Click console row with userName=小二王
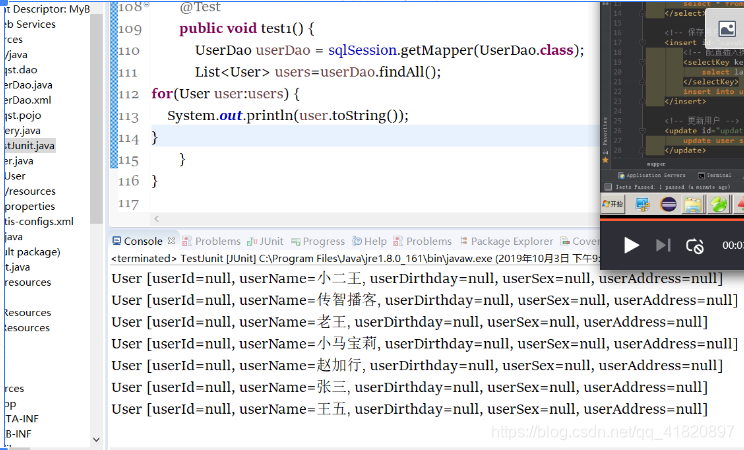This screenshot has width=744, height=450. pos(417,279)
